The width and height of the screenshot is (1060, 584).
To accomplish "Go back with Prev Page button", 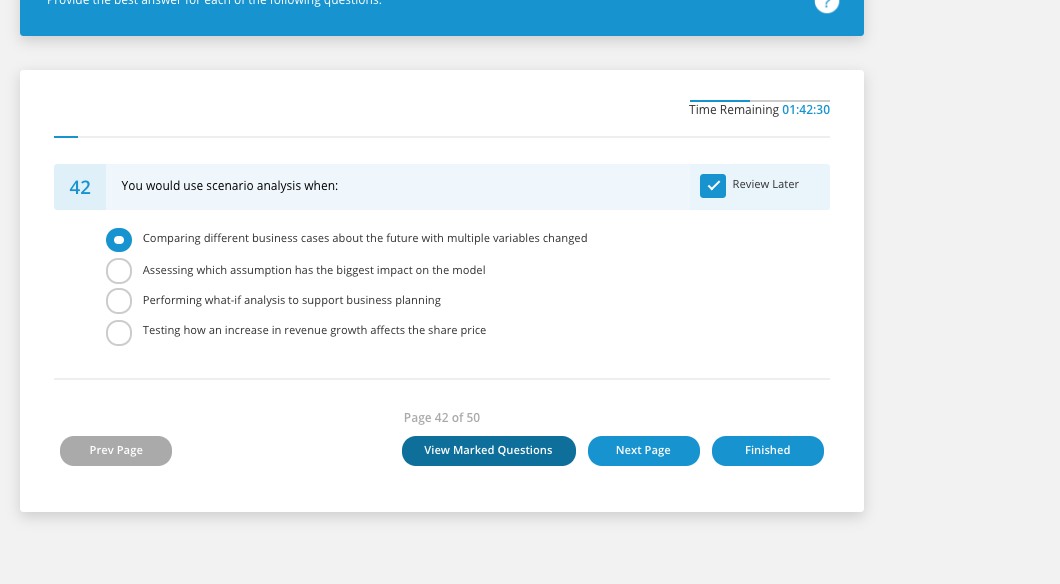I will pos(116,451).
